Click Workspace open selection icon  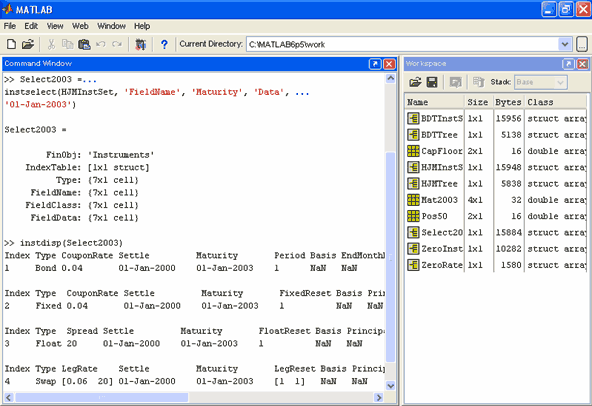(455, 82)
